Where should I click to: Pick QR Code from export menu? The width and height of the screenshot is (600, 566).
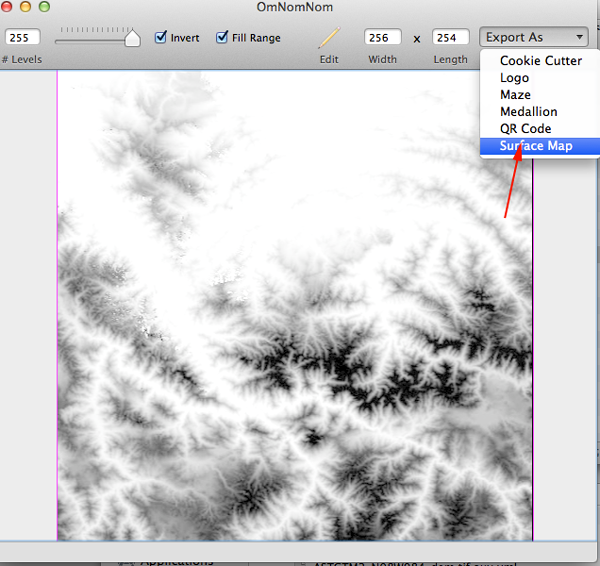coord(540,129)
